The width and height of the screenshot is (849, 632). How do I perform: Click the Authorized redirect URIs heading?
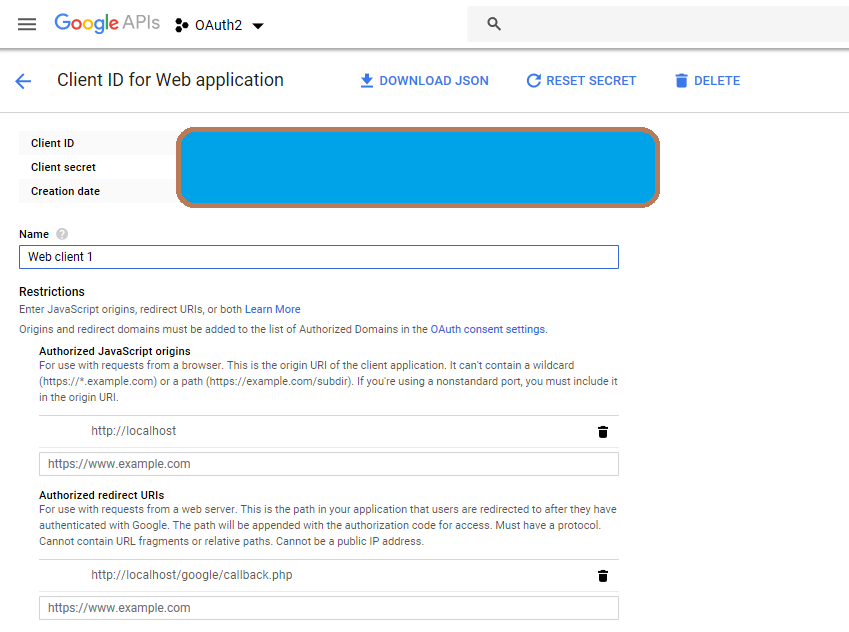pos(102,495)
